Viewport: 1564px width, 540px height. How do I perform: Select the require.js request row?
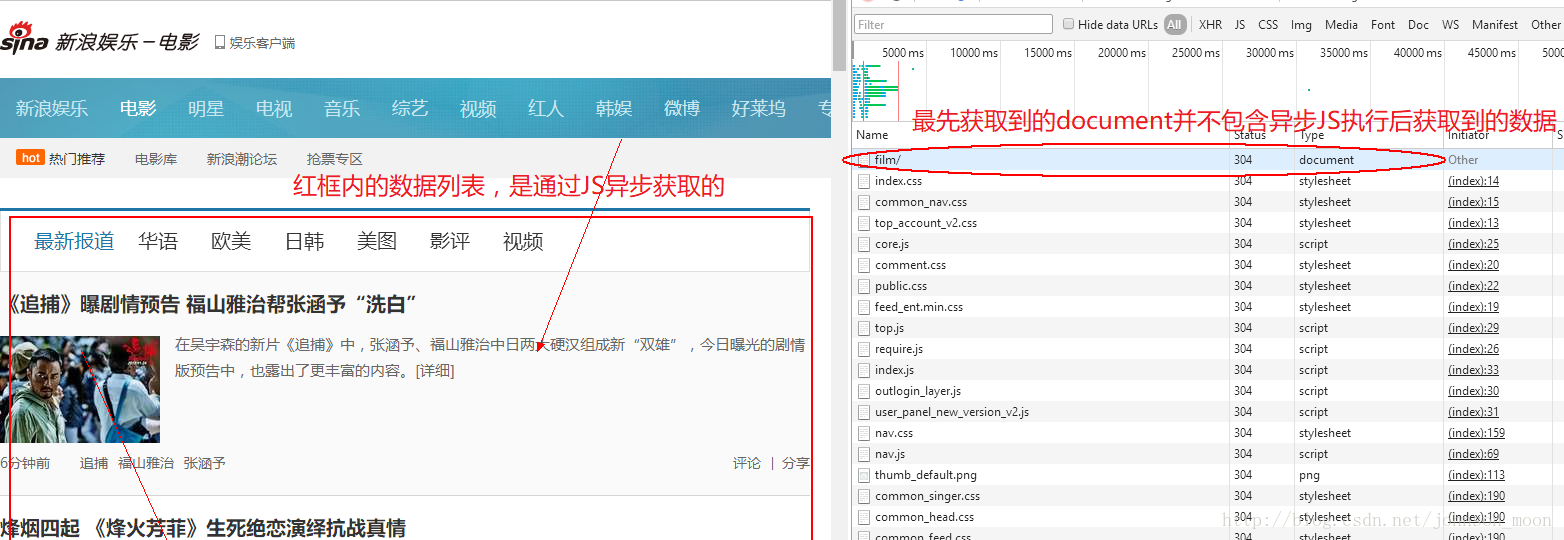(x=1207, y=349)
